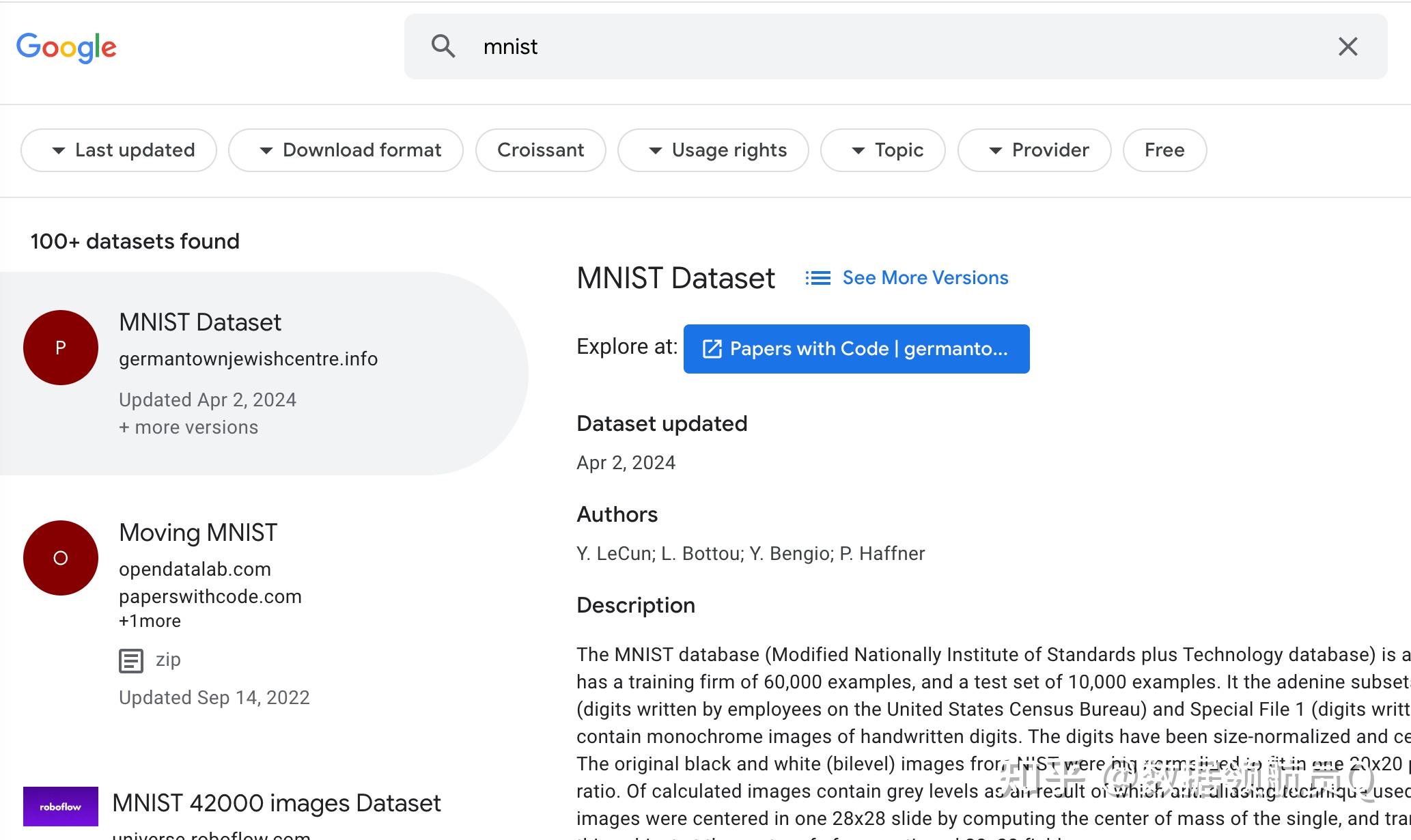This screenshot has height=840, width=1411.
Task: Toggle the Croissant filter chip
Action: [x=540, y=150]
